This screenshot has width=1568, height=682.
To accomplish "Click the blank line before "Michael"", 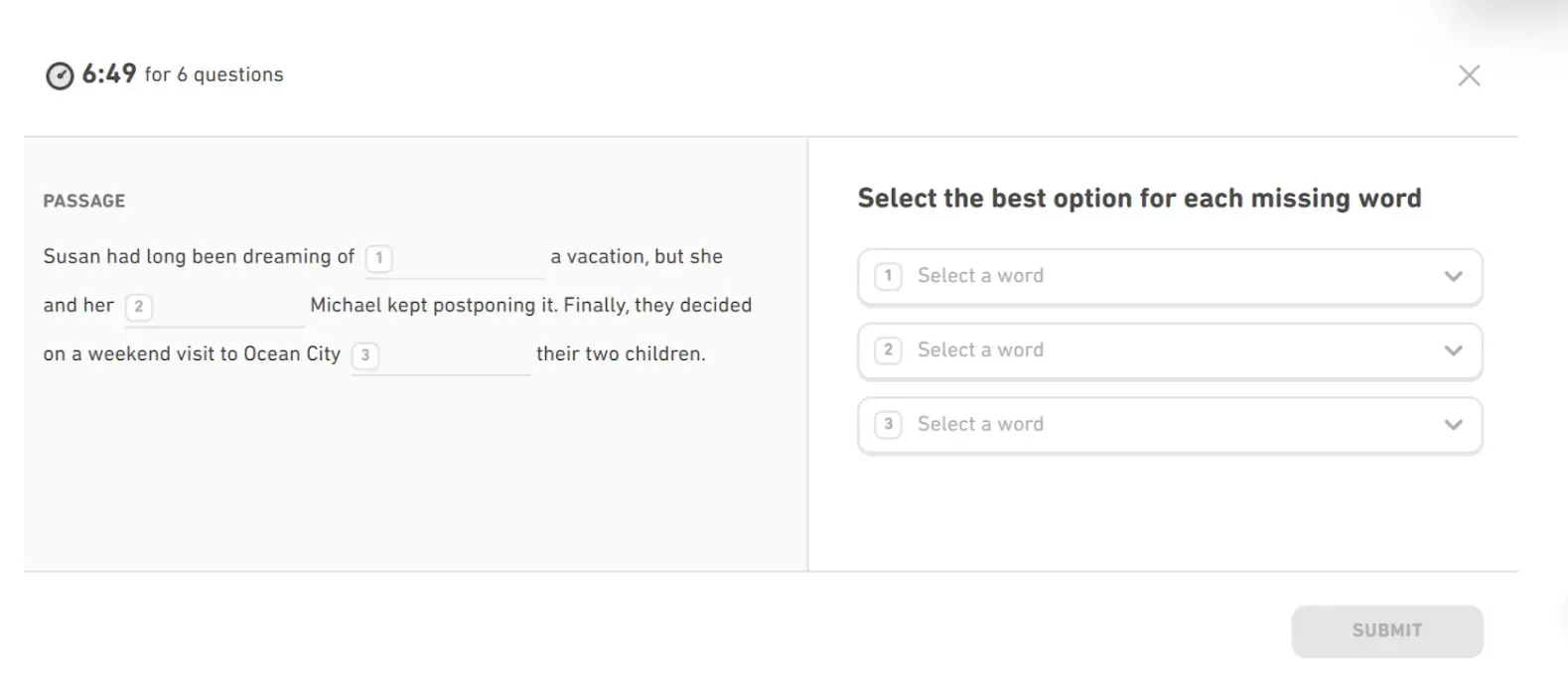I will [x=228, y=311].
